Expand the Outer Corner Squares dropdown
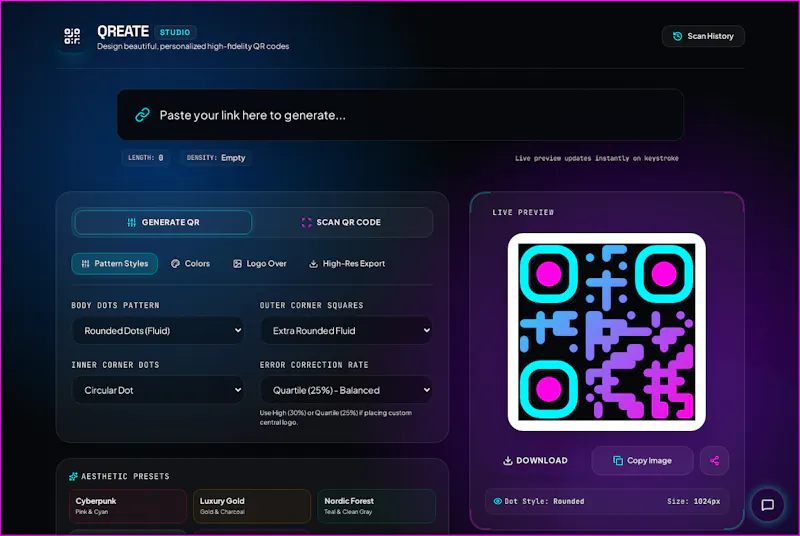Viewport: 800px width, 536px height. (x=346, y=330)
